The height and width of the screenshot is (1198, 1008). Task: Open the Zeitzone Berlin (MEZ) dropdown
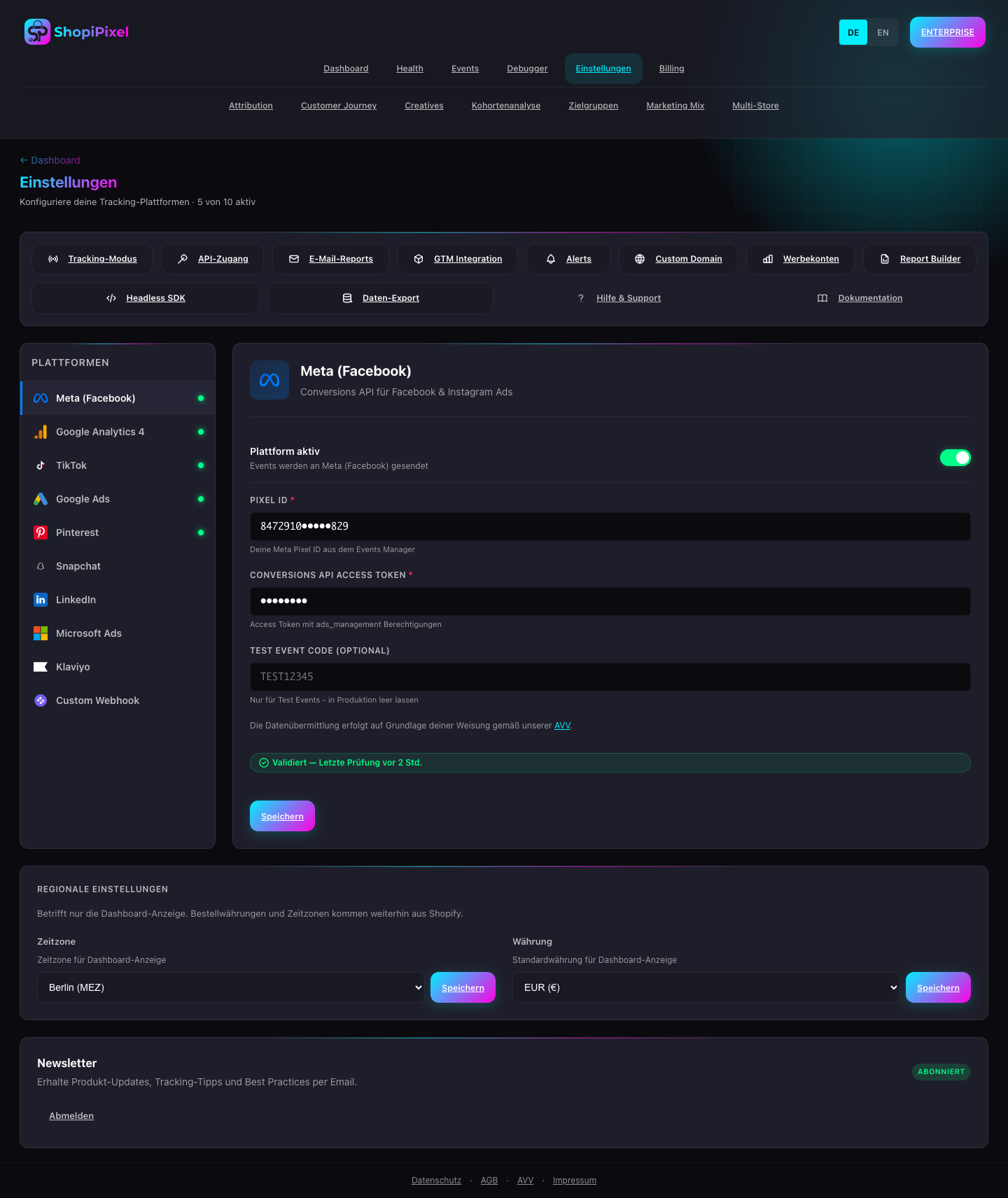pyautogui.click(x=230, y=987)
